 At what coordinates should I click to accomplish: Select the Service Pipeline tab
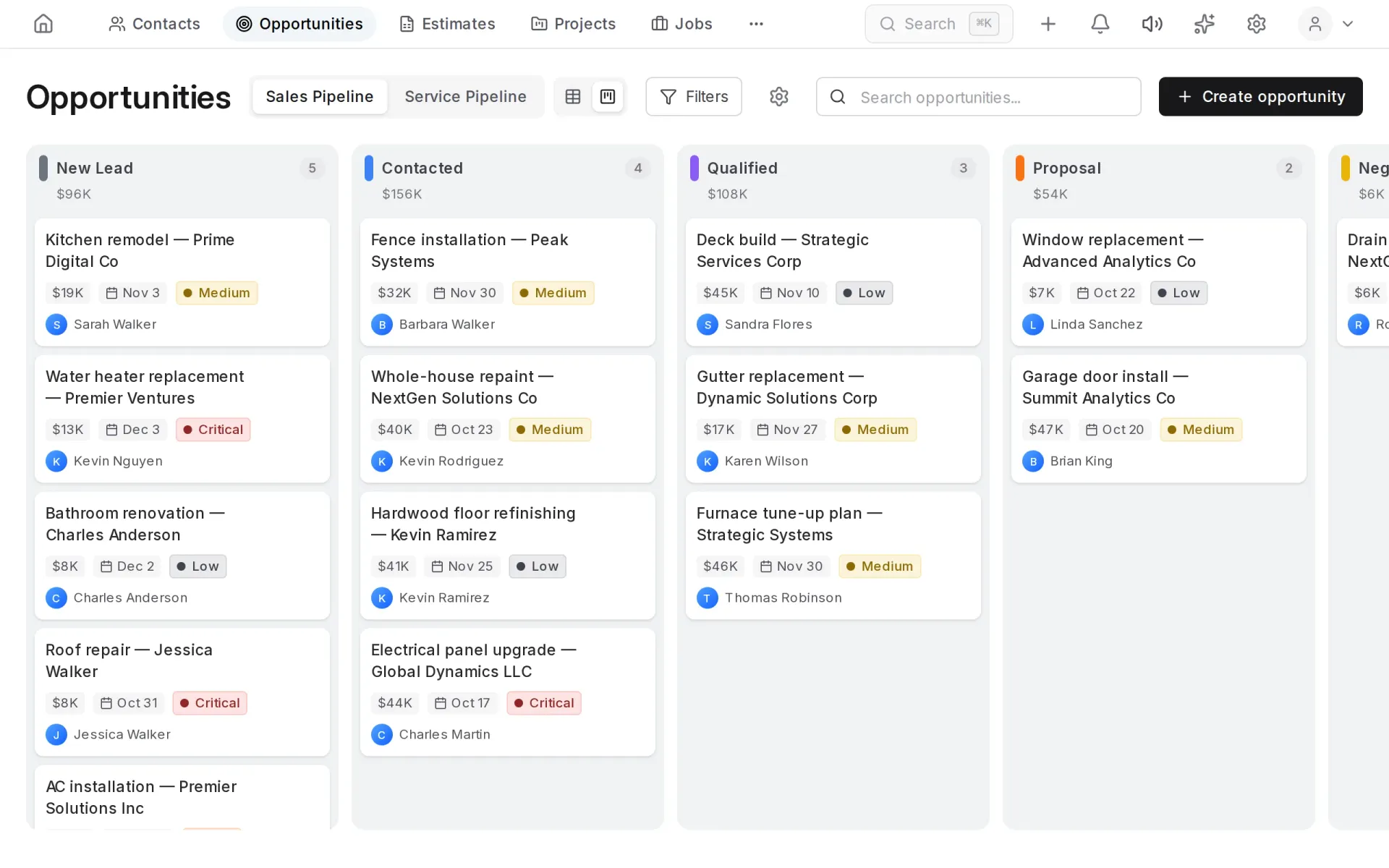click(465, 96)
